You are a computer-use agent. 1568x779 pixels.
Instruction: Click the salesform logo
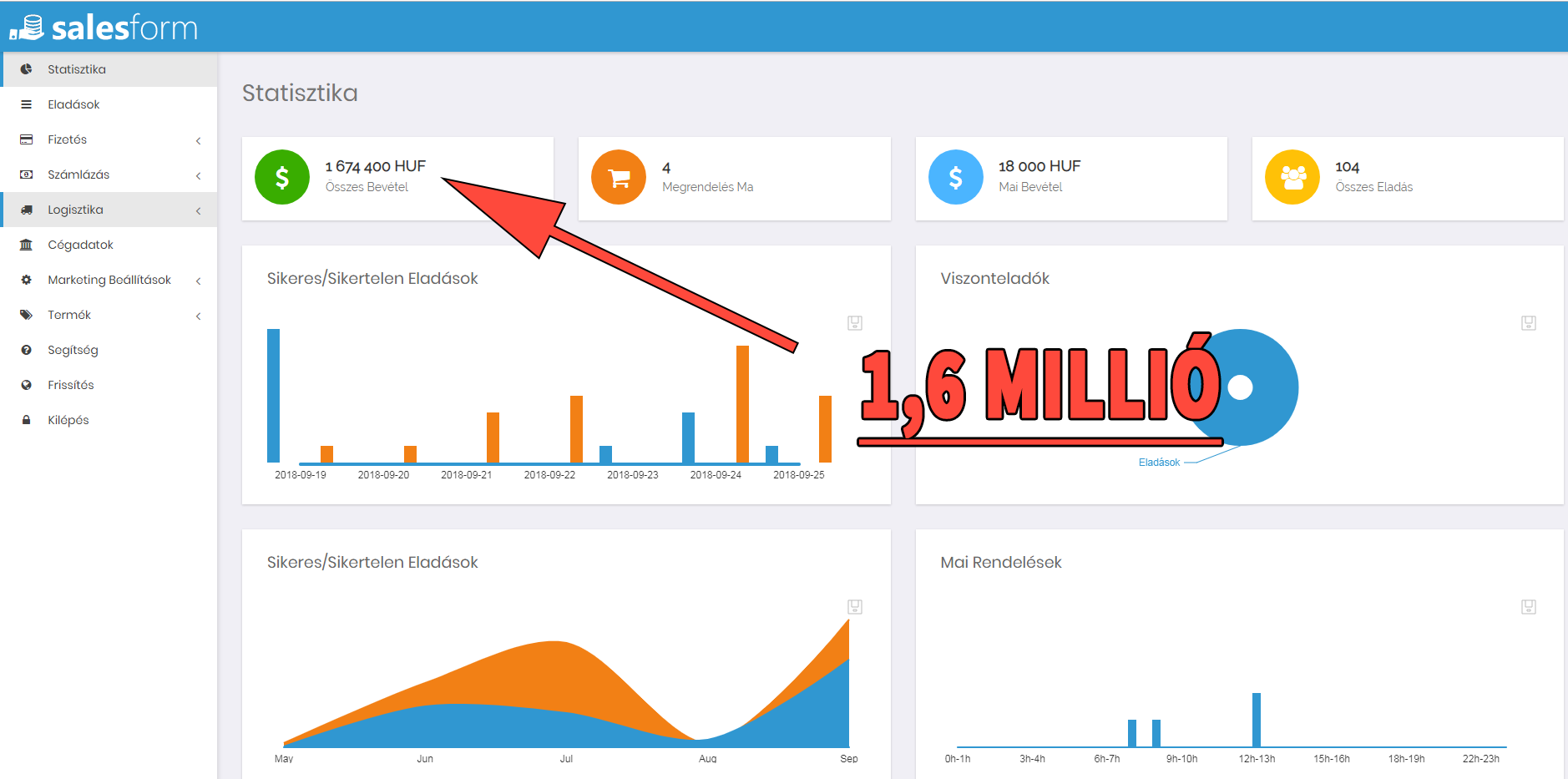point(104,28)
